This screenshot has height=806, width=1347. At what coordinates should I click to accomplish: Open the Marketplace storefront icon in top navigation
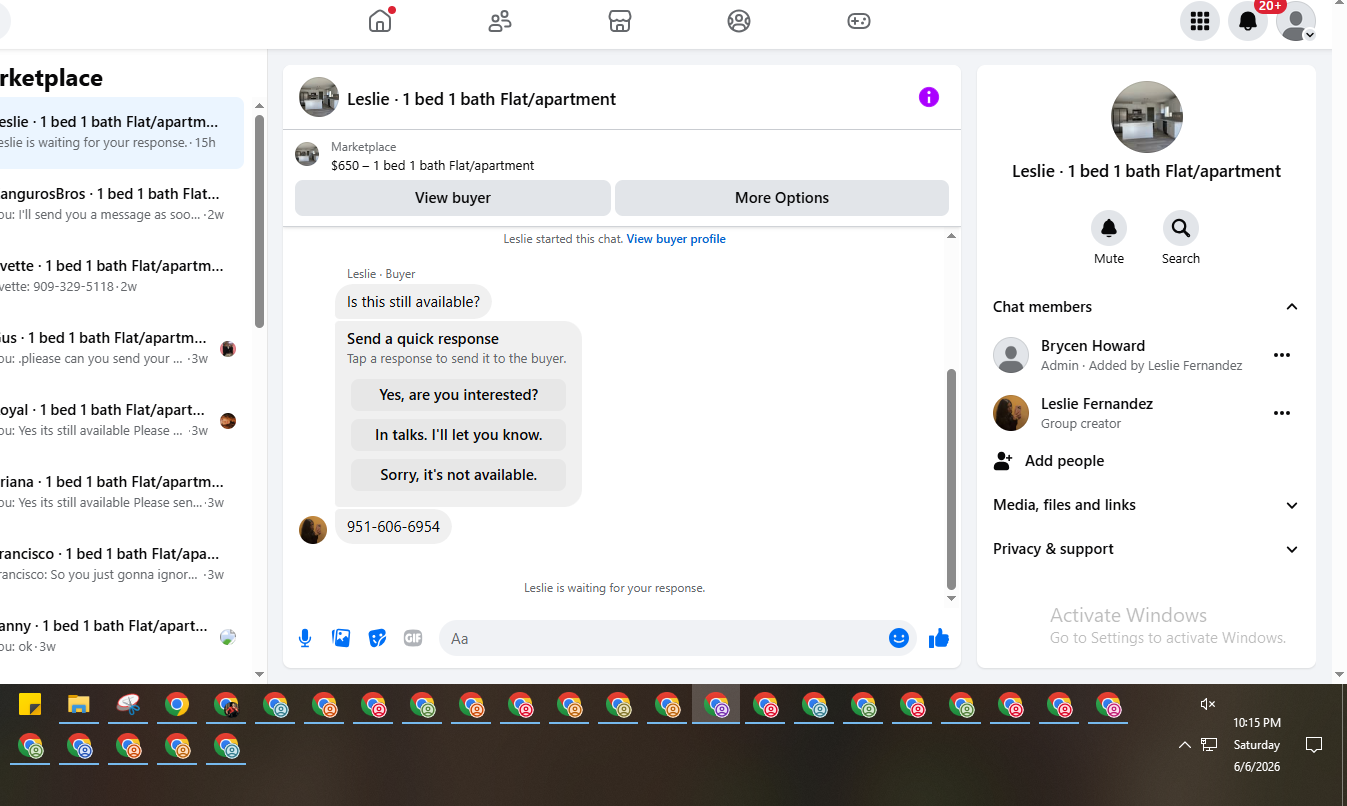[620, 21]
